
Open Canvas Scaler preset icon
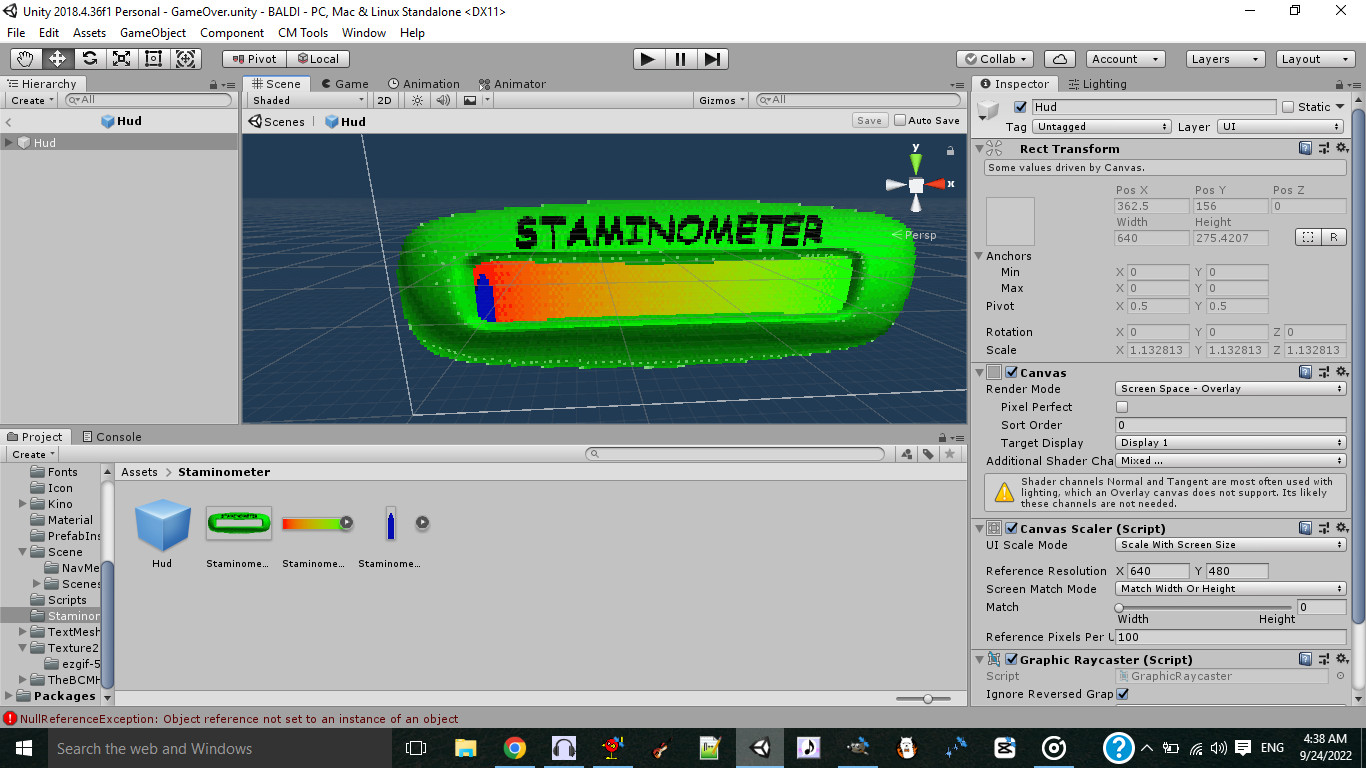1323,528
